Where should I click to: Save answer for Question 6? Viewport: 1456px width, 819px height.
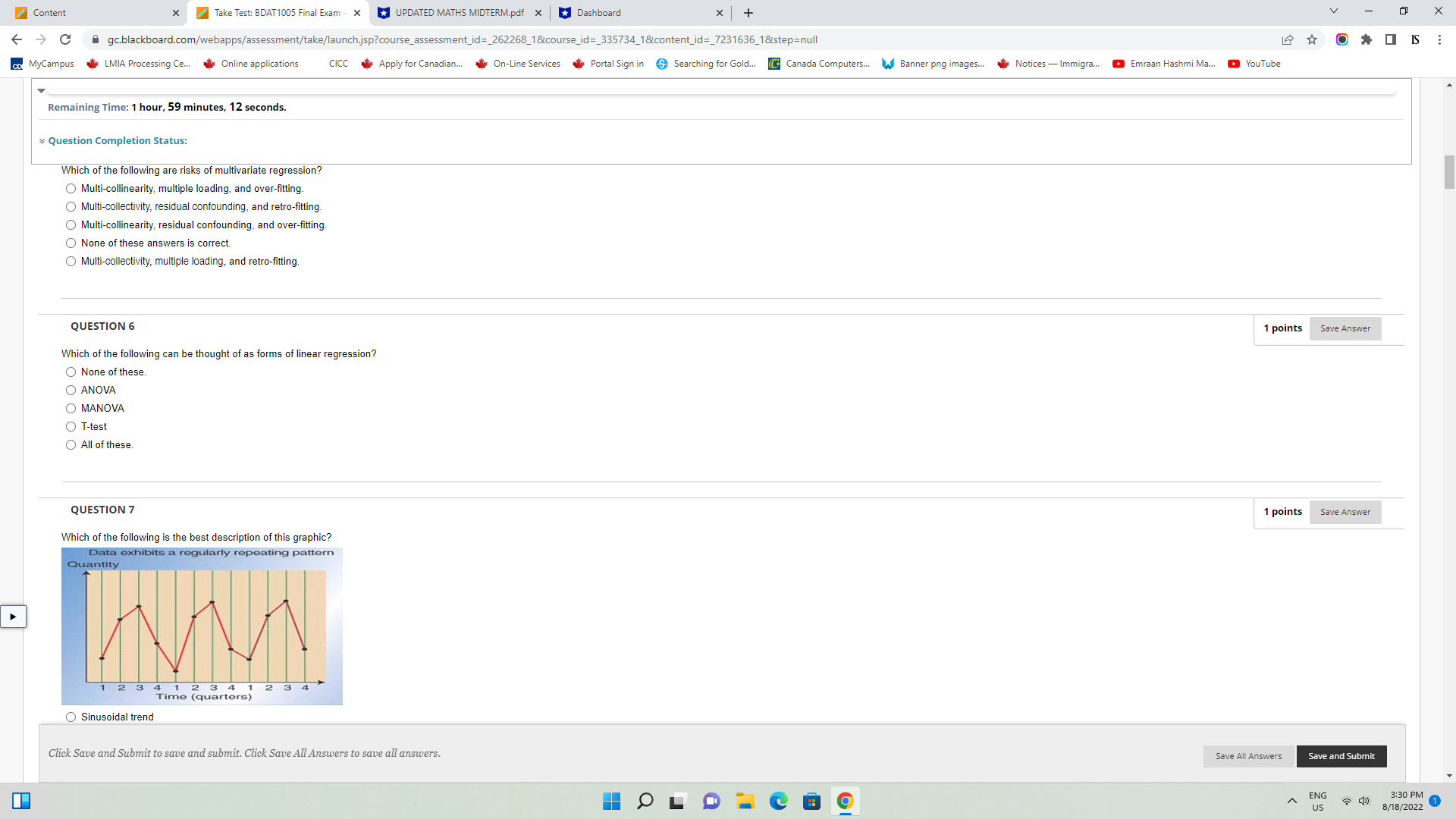(x=1345, y=328)
